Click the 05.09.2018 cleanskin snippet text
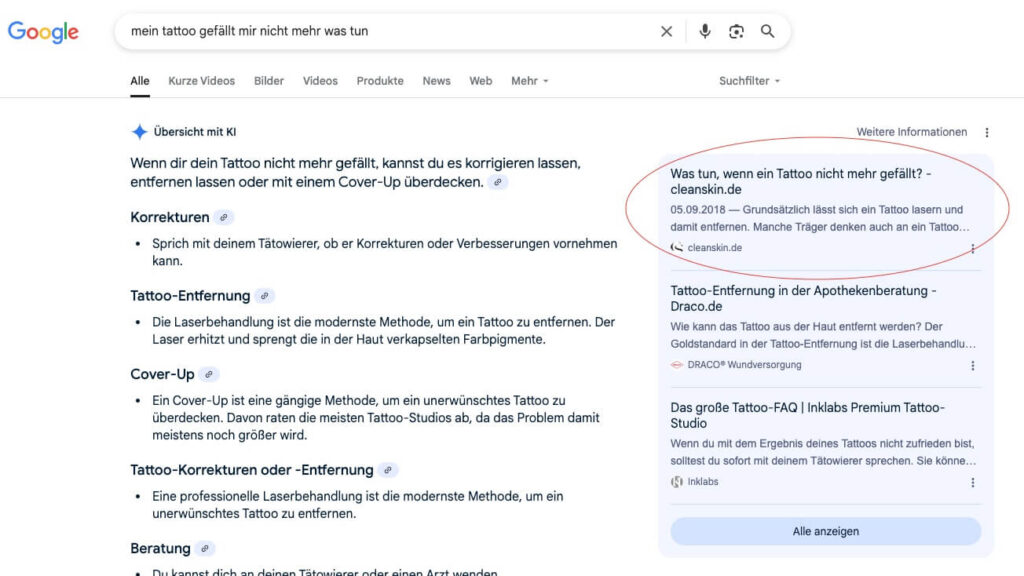This screenshot has height=576, width=1024. (820, 218)
